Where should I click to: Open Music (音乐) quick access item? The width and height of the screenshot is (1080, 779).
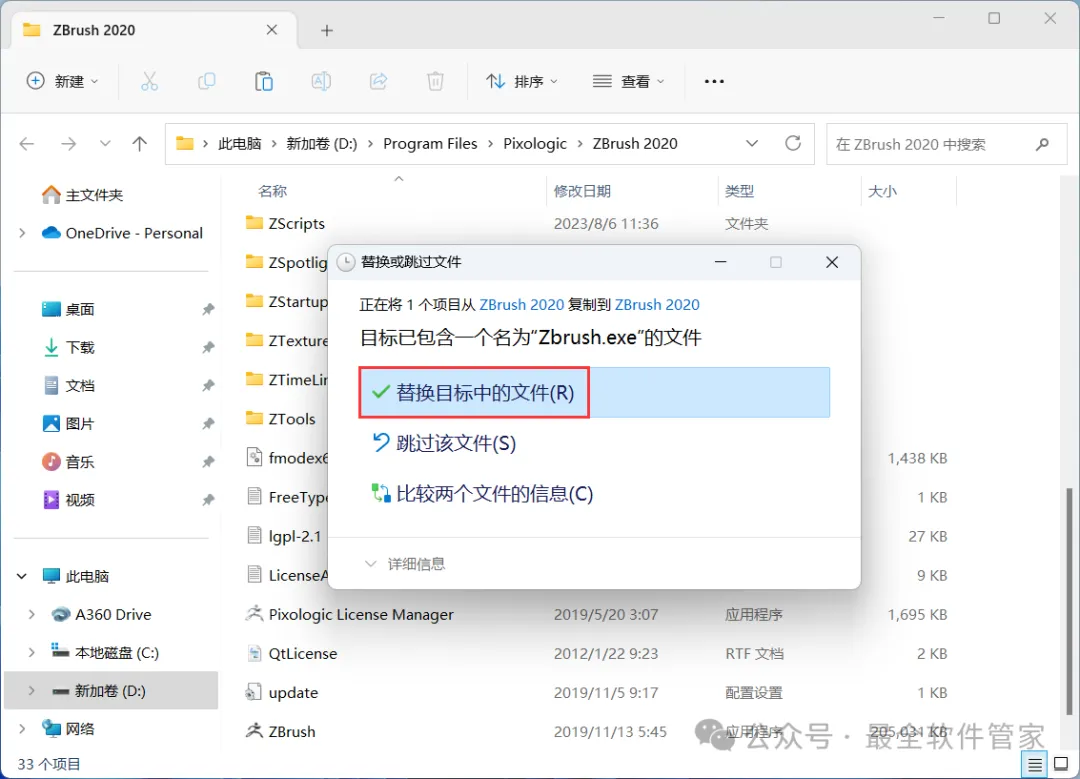[69, 461]
